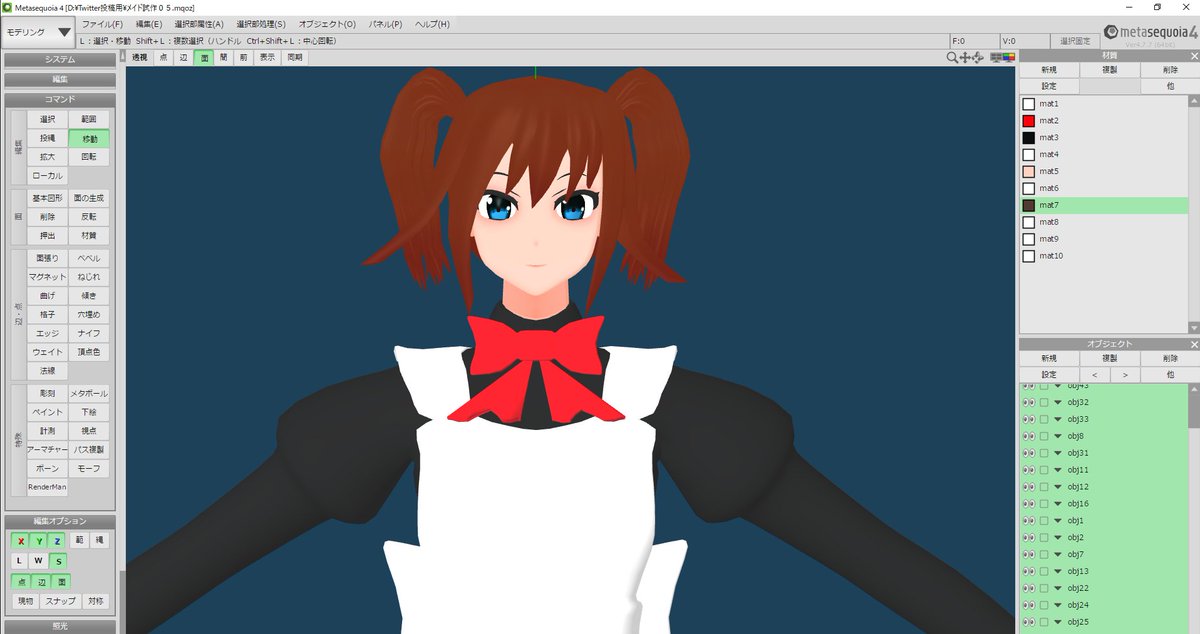The height and width of the screenshot is (634, 1200).
Task: Open the 選択部処理(S) menu
Action: pyautogui.click(x=261, y=23)
